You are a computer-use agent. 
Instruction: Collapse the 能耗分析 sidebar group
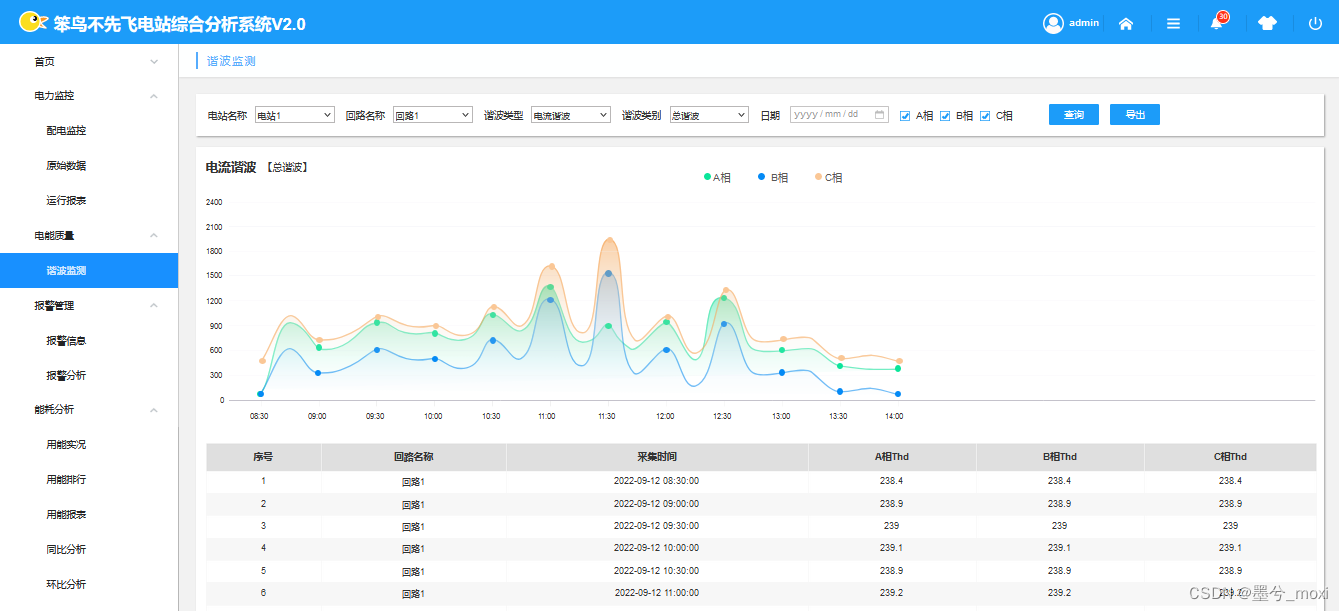point(154,409)
